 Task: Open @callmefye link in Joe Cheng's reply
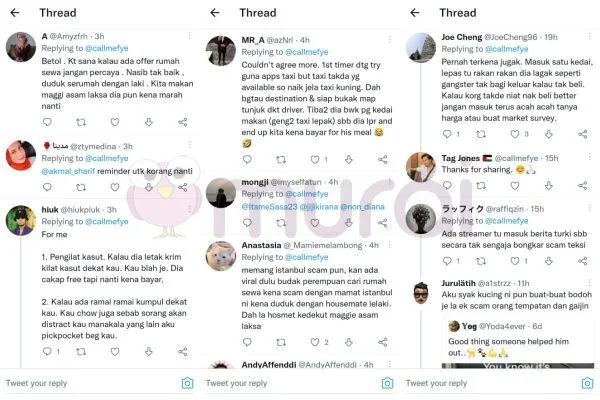[x=507, y=49]
